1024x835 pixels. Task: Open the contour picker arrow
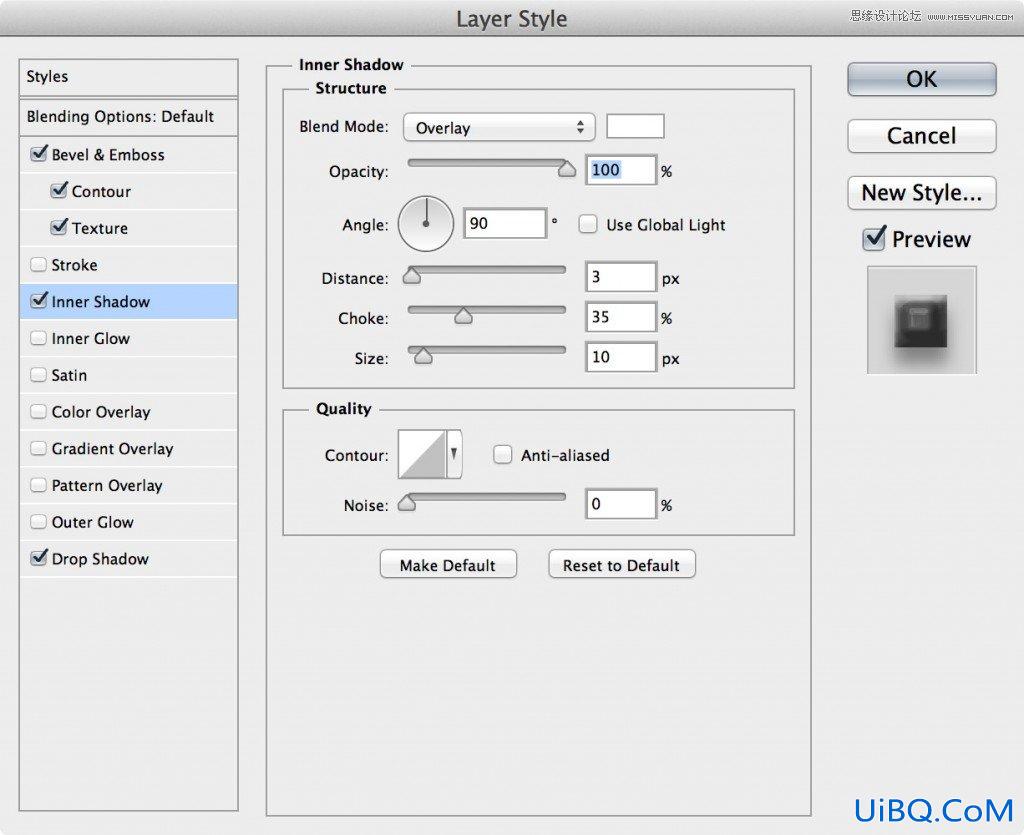click(454, 453)
